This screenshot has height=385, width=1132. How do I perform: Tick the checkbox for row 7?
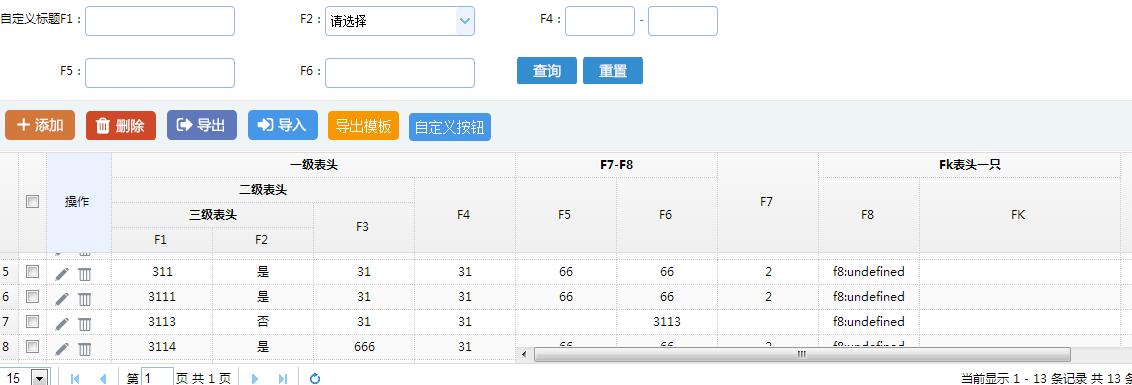32,321
